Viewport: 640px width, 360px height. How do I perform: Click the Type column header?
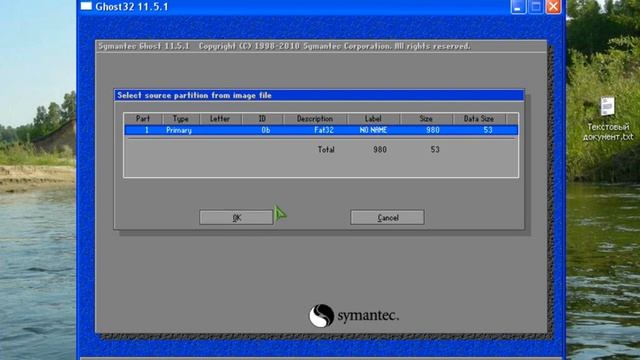pos(181,119)
